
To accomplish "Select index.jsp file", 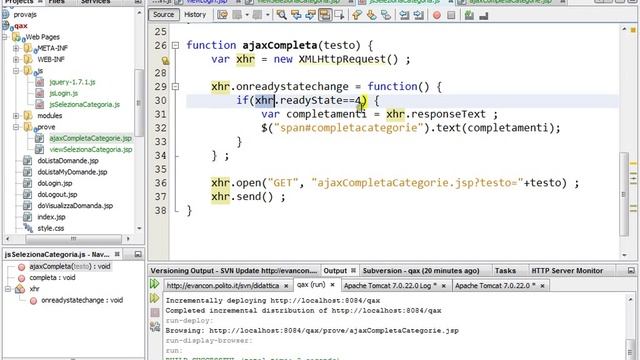I will coord(51,217).
